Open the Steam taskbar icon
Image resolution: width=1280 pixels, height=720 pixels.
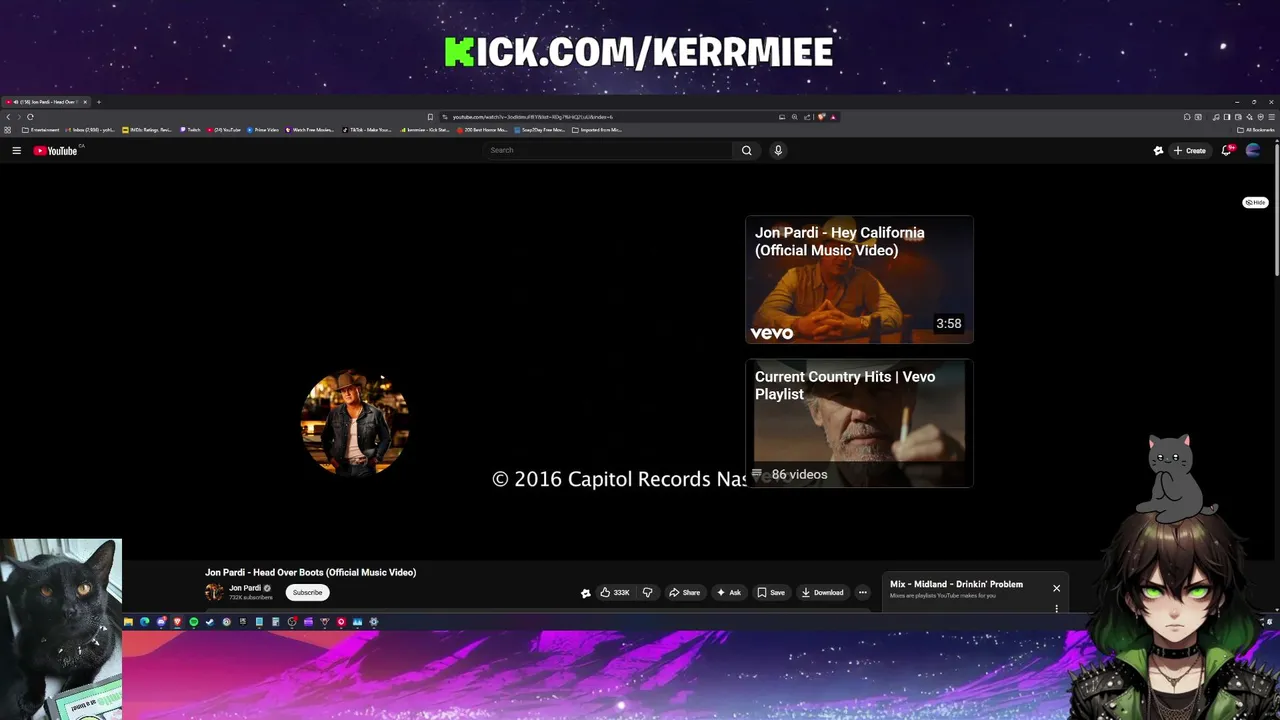[210, 622]
